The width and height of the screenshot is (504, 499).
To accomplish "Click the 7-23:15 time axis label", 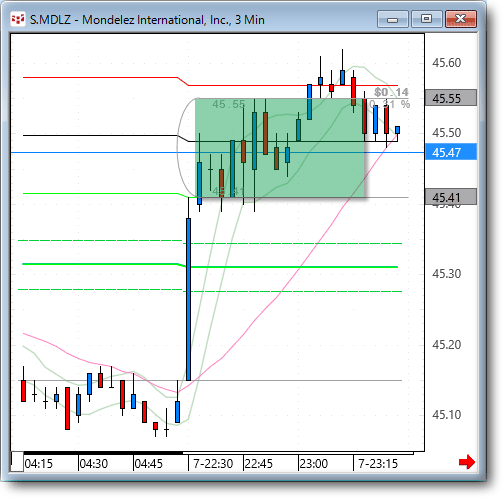I will pos(378,464).
